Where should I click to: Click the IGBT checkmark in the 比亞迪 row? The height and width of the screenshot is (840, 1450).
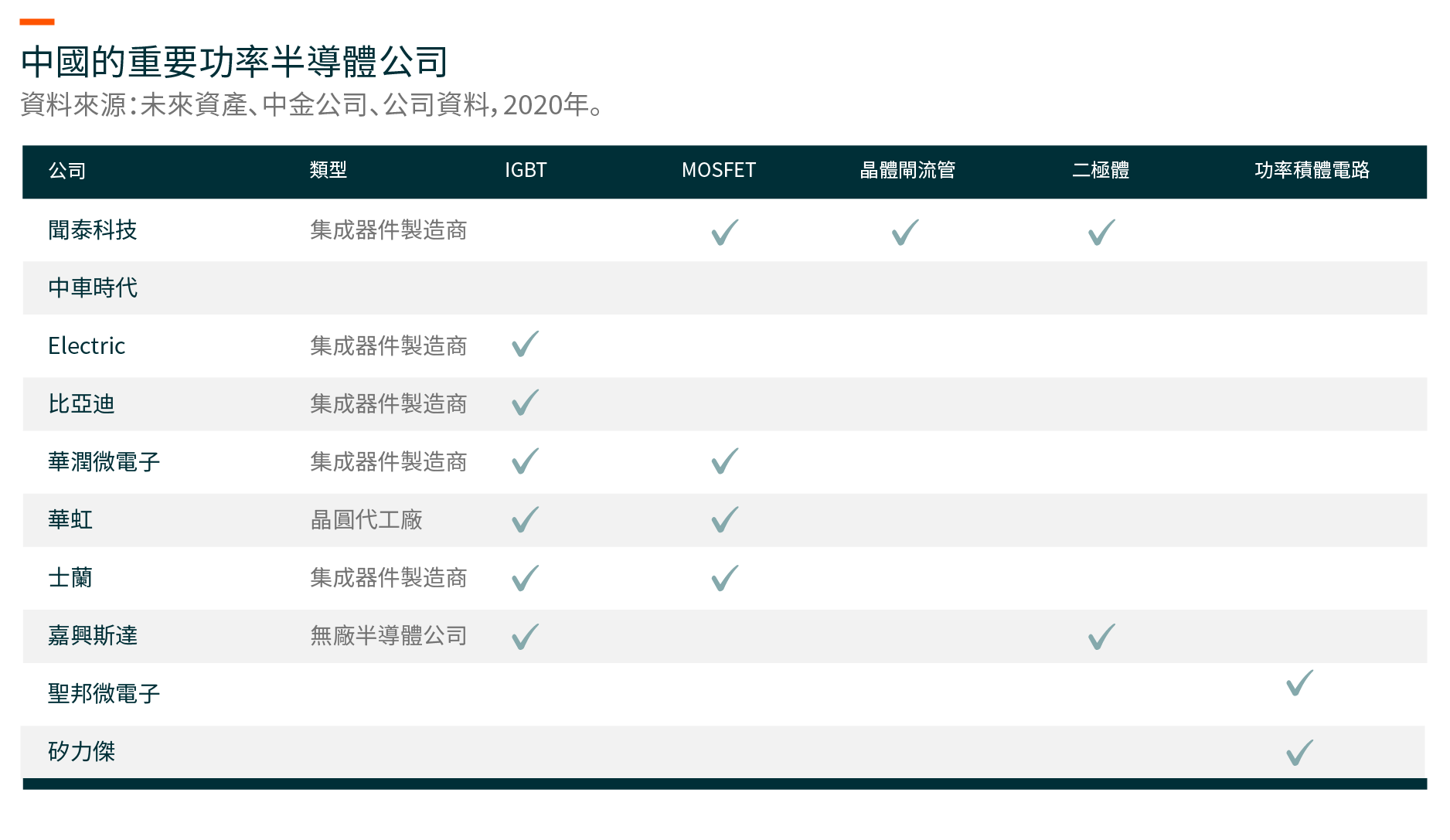(526, 403)
